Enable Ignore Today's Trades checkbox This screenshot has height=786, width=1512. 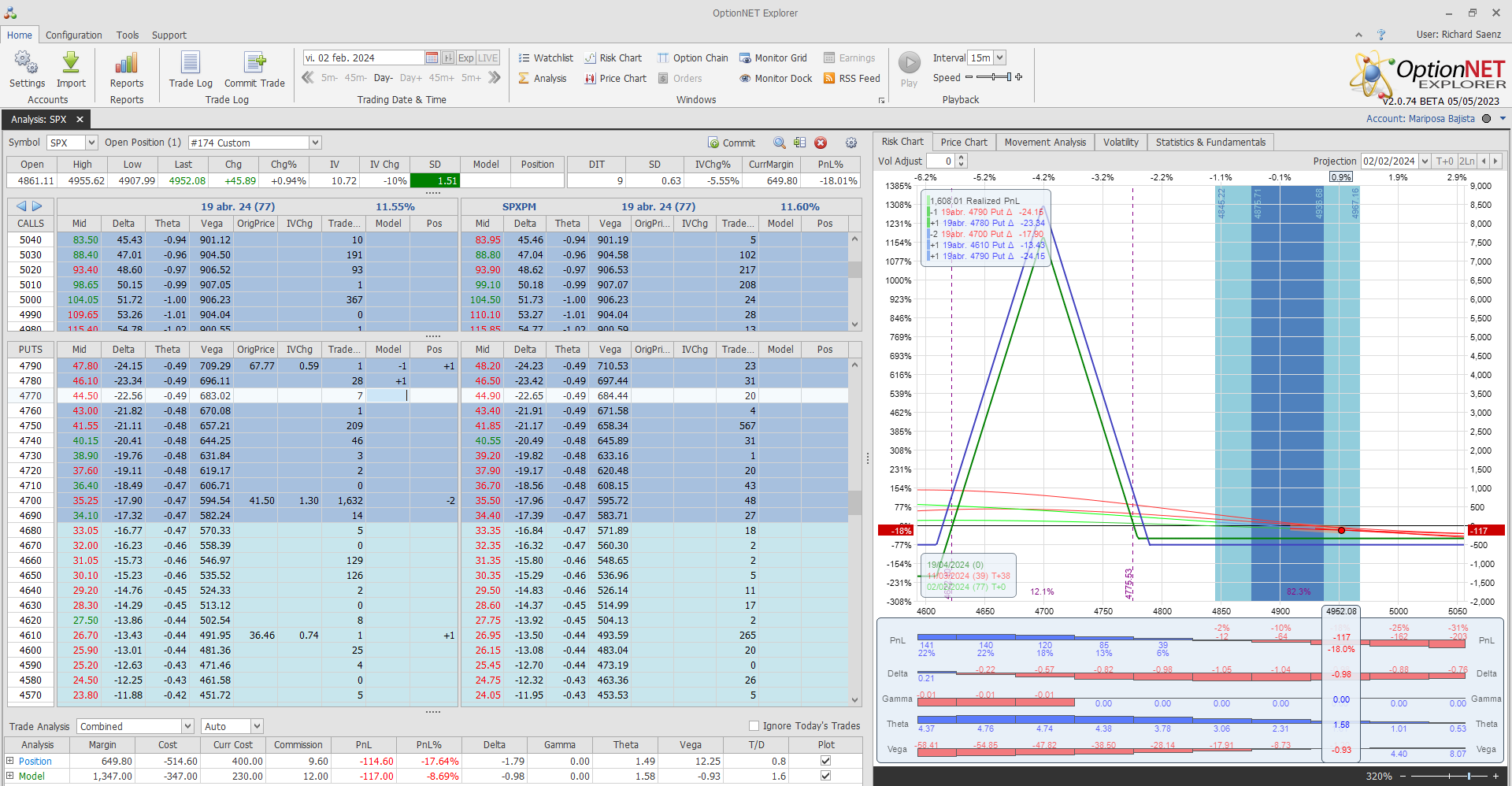click(x=754, y=726)
